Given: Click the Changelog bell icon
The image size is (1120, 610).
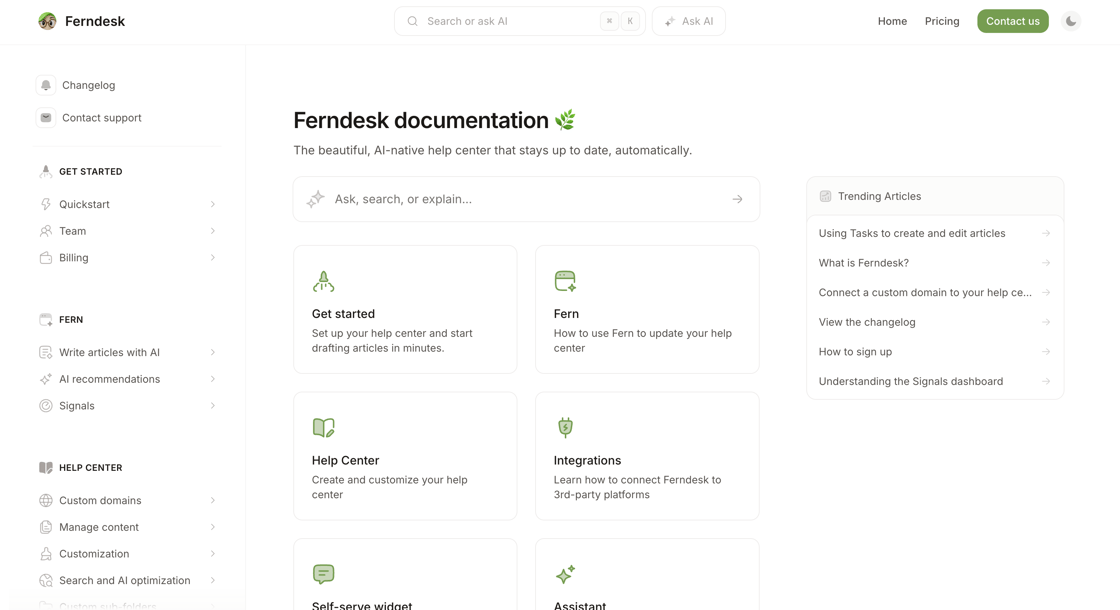Looking at the screenshot, I should 46,85.
